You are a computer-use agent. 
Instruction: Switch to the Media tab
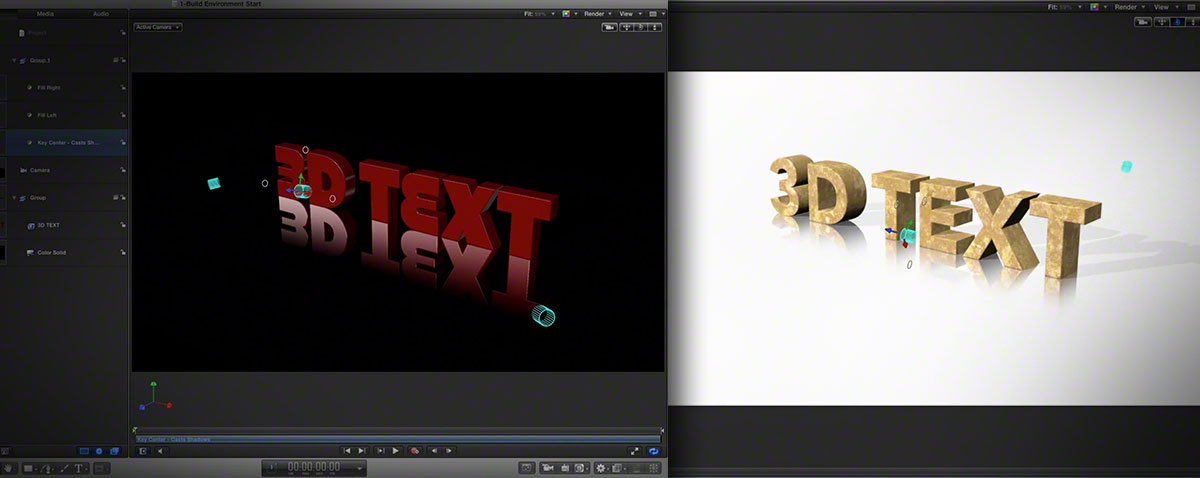(x=45, y=14)
